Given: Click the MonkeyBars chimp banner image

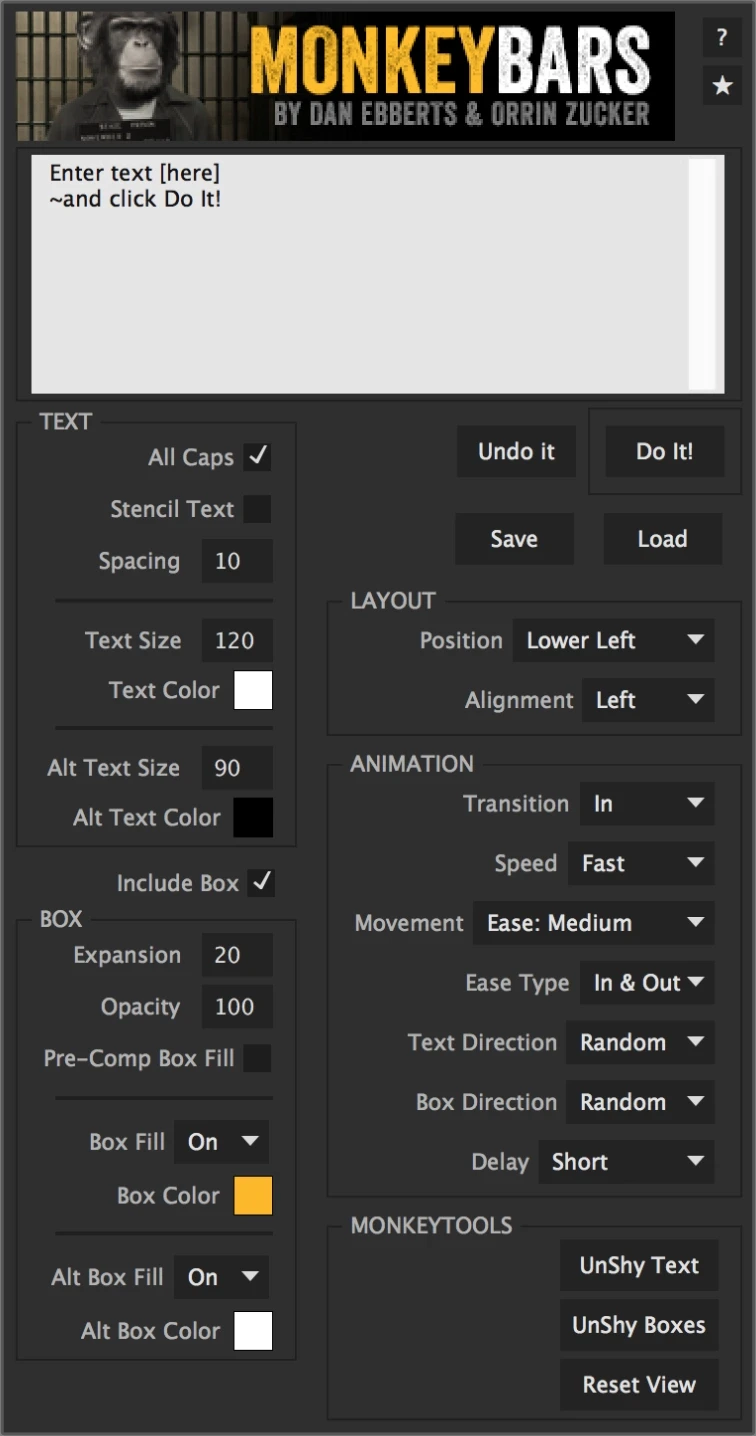Looking at the screenshot, I should [346, 76].
